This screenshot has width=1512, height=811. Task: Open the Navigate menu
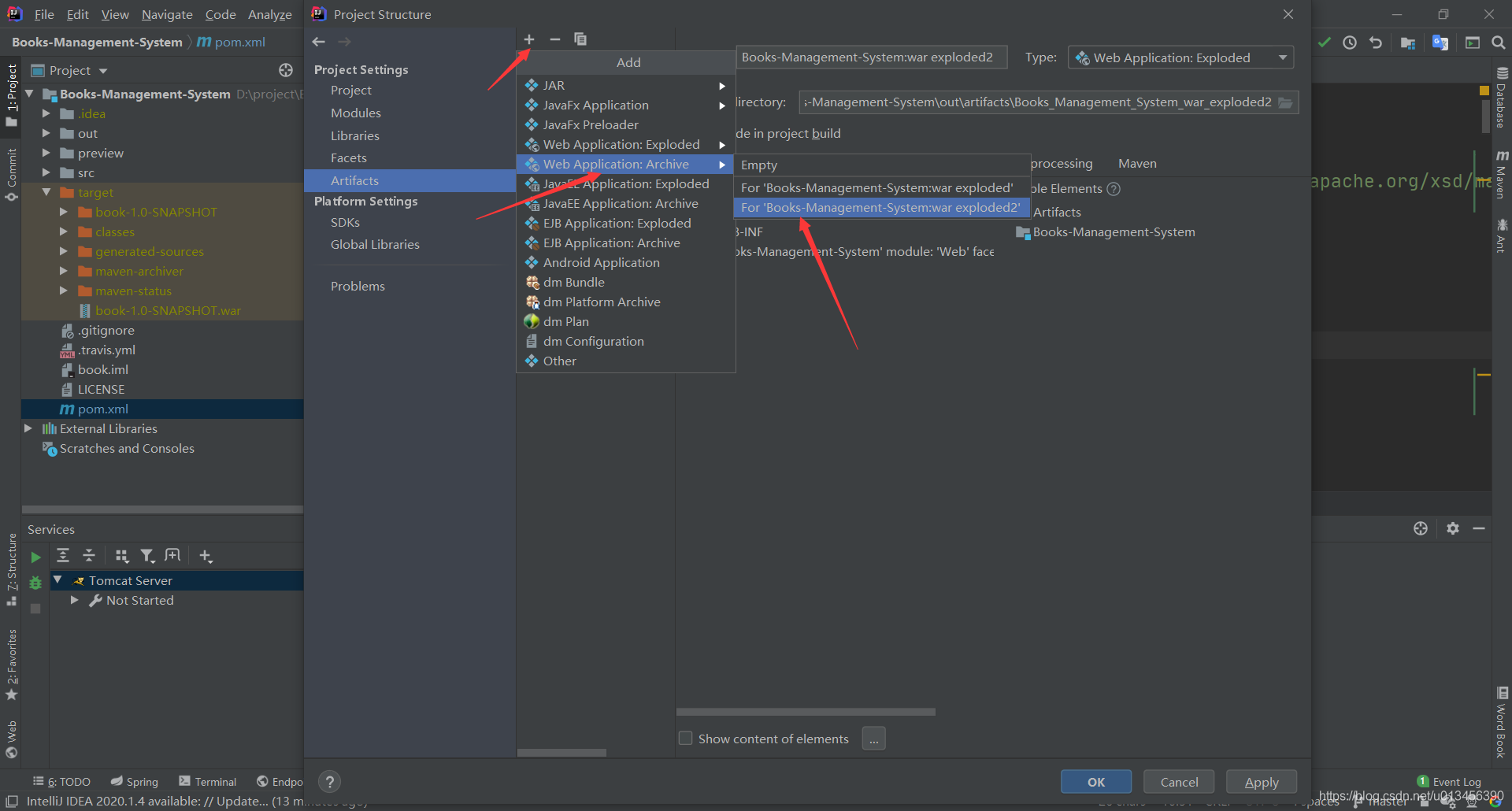tap(167, 14)
